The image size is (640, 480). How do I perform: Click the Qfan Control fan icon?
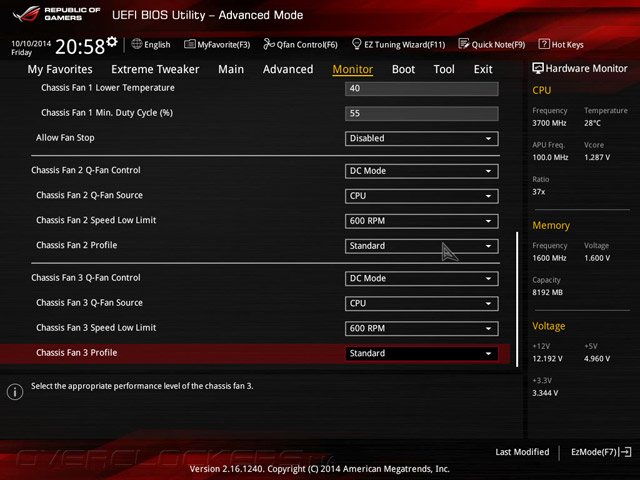click(269, 44)
